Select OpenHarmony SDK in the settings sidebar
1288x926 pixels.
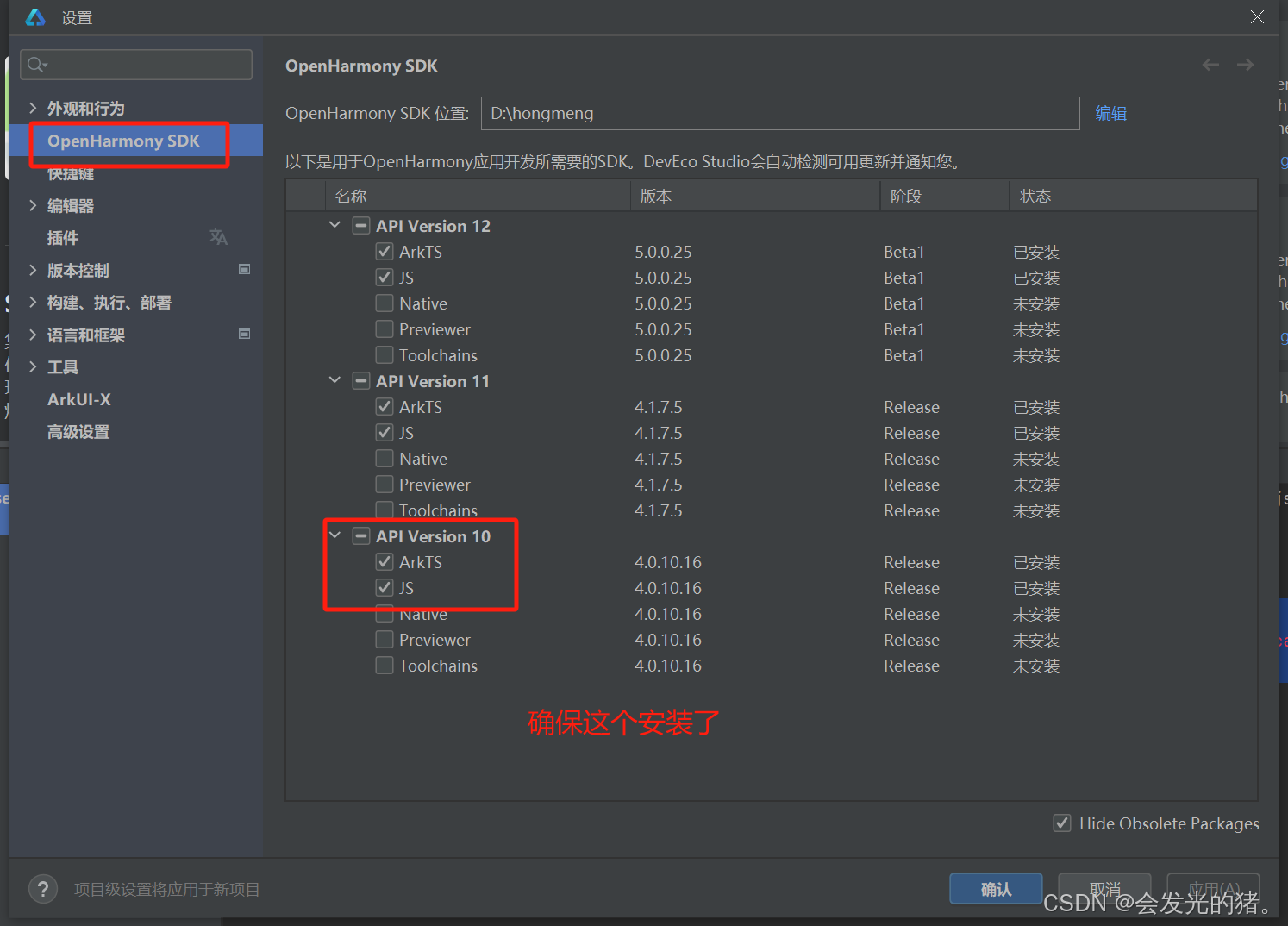126,141
